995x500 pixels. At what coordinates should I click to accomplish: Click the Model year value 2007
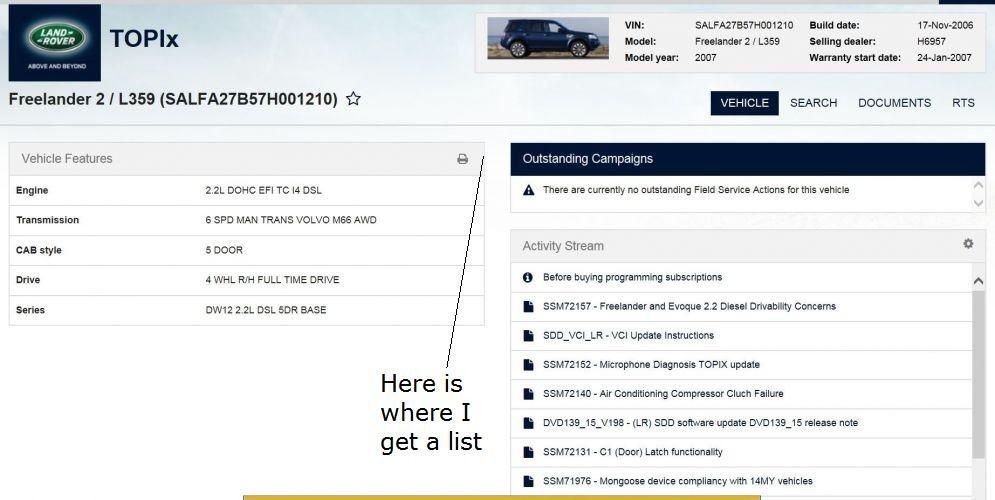(x=705, y=58)
